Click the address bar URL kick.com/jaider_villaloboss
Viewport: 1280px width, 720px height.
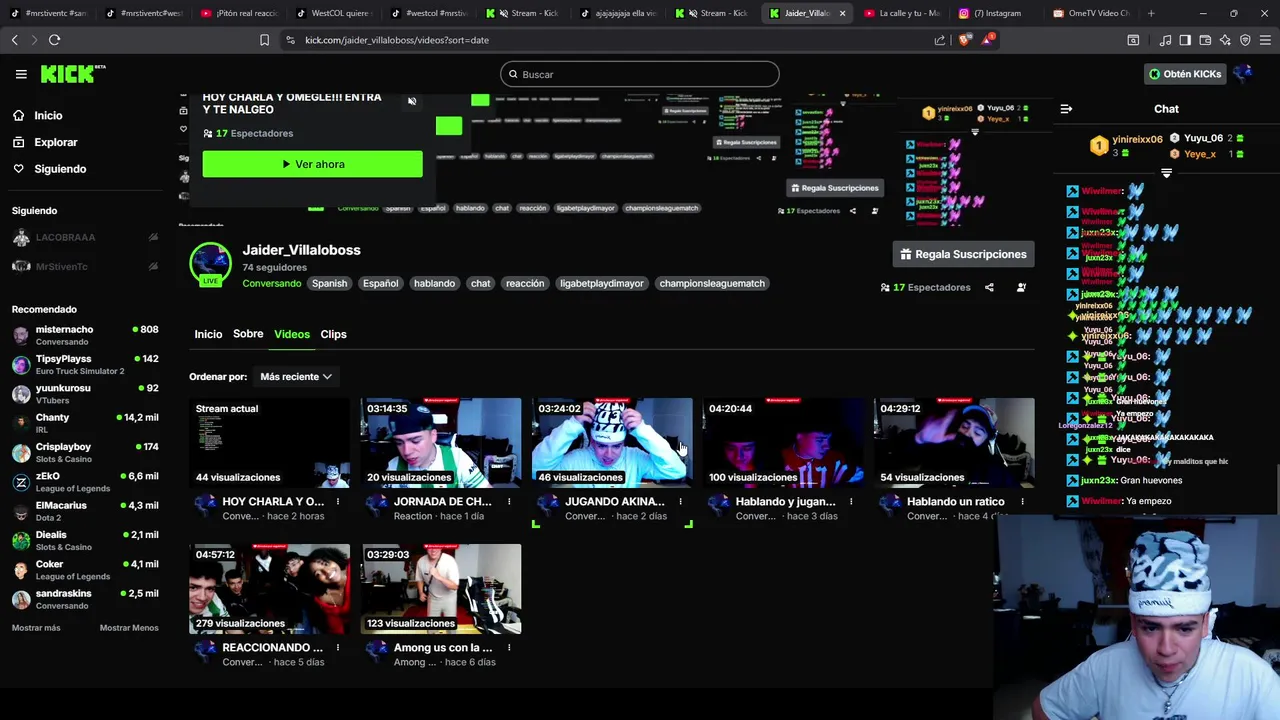click(x=397, y=40)
